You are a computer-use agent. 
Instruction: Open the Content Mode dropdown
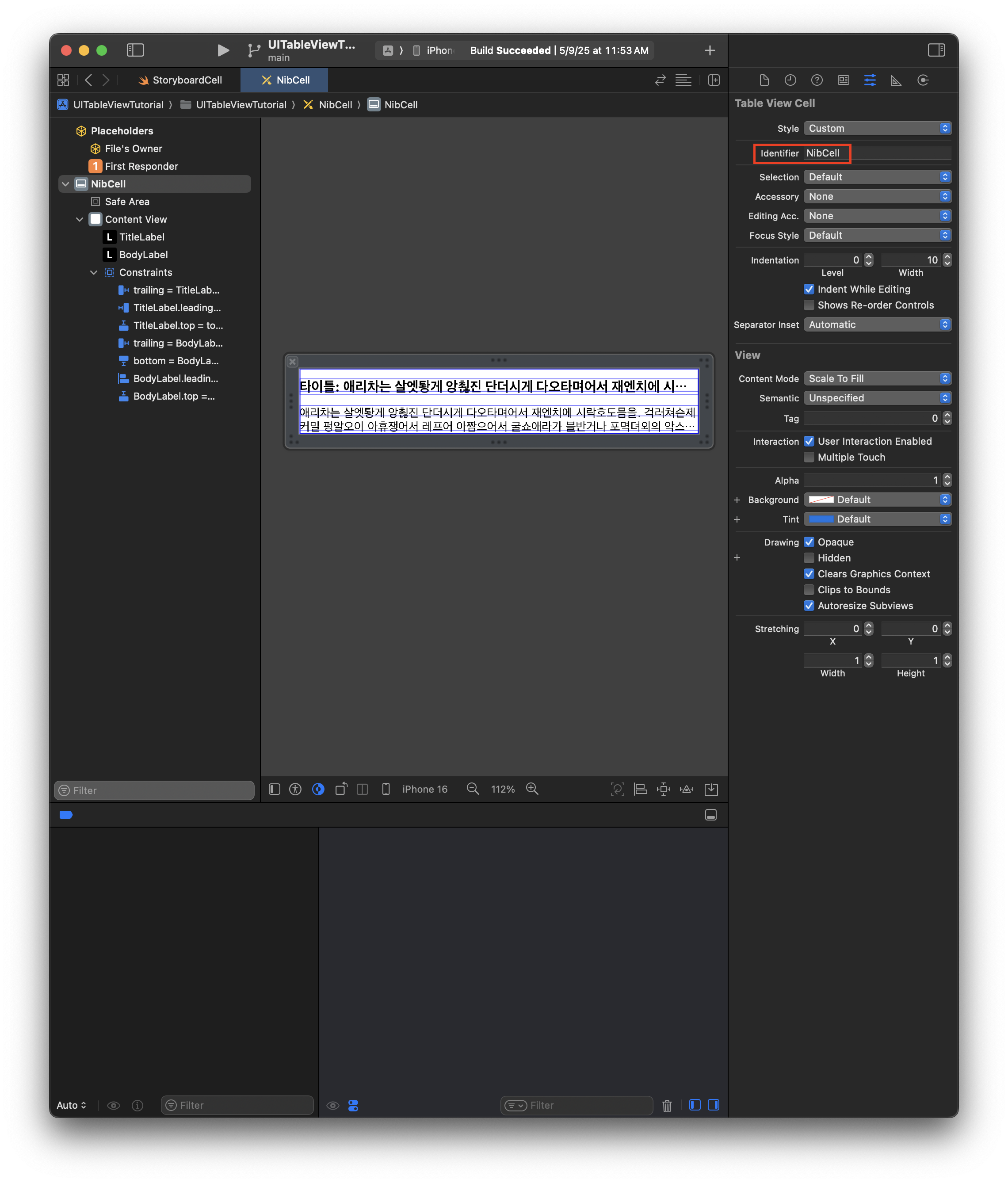click(x=877, y=378)
